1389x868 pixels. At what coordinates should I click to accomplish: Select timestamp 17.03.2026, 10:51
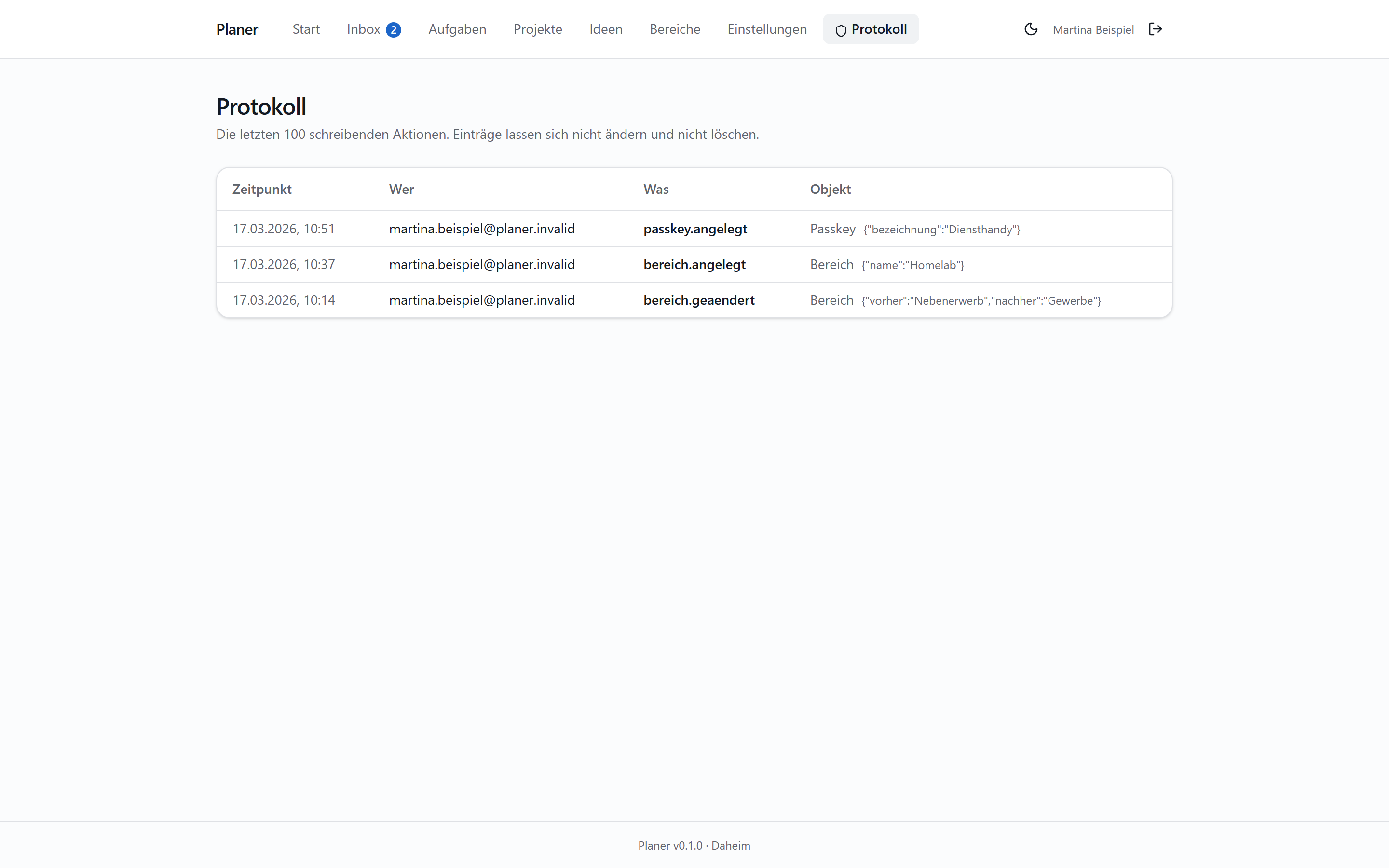pos(284,229)
